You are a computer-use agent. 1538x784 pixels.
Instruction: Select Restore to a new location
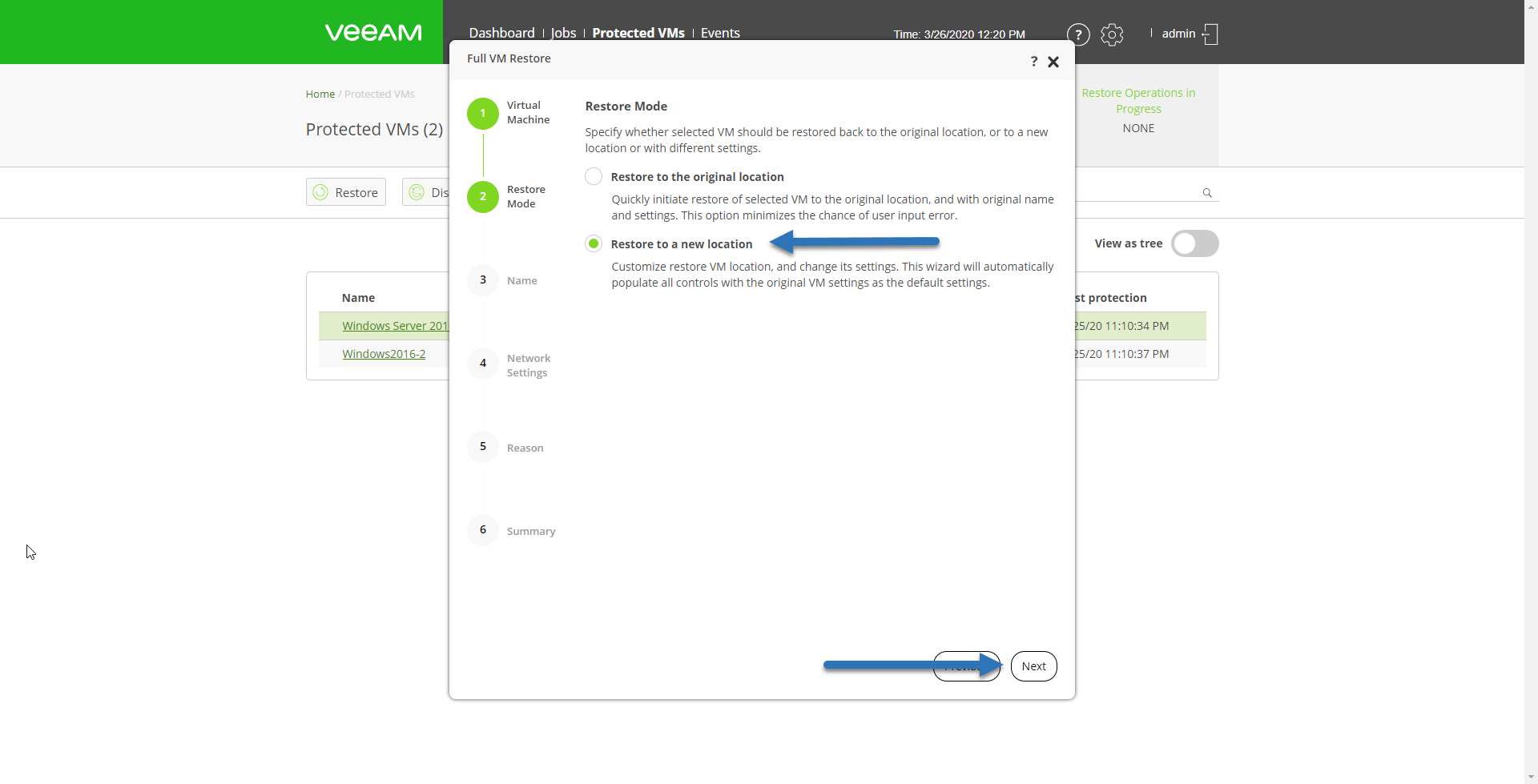594,243
